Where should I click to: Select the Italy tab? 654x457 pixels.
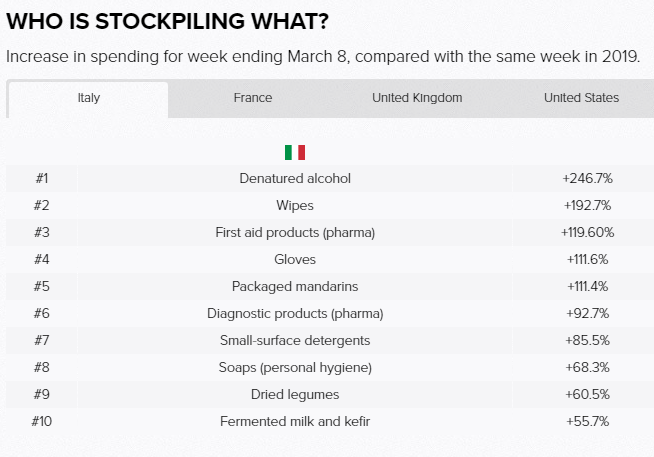[88, 98]
